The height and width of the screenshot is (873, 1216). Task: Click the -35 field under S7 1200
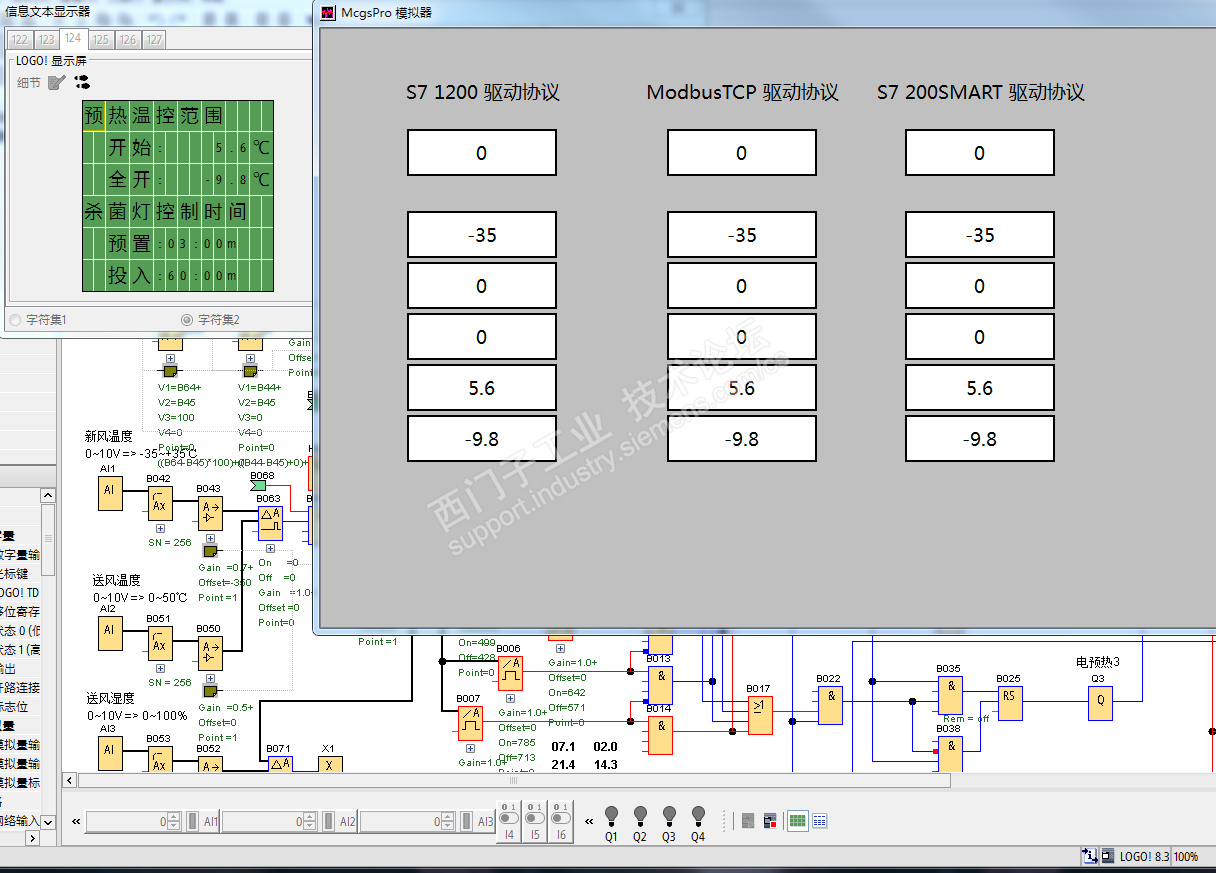482,235
